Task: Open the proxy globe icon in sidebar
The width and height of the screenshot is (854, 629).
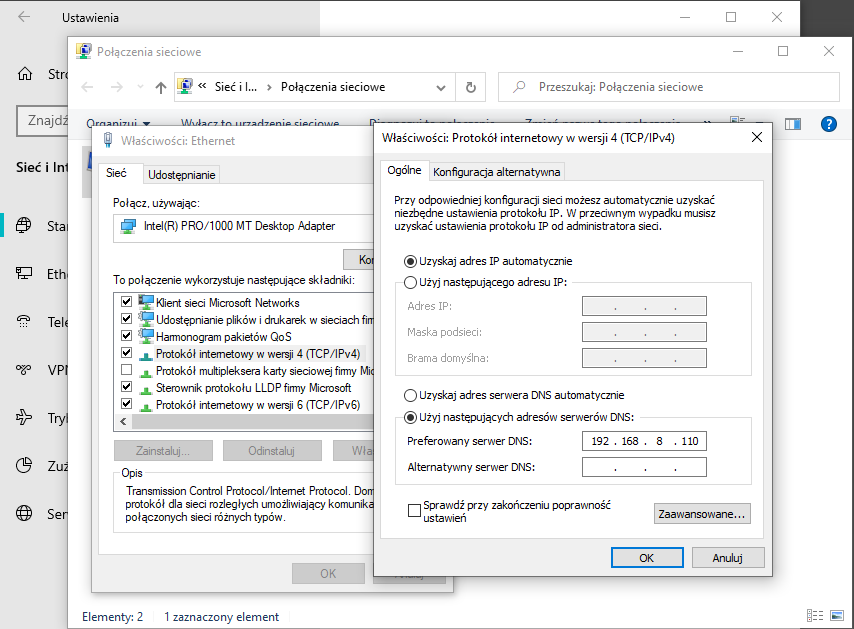Action: (x=24, y=513)
